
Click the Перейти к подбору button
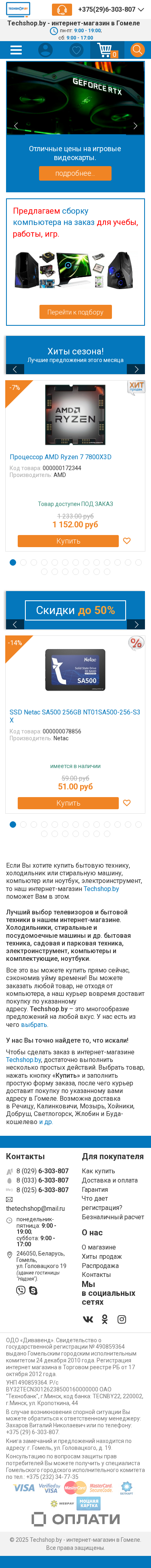pyautogui.click(x=76, y=312)
